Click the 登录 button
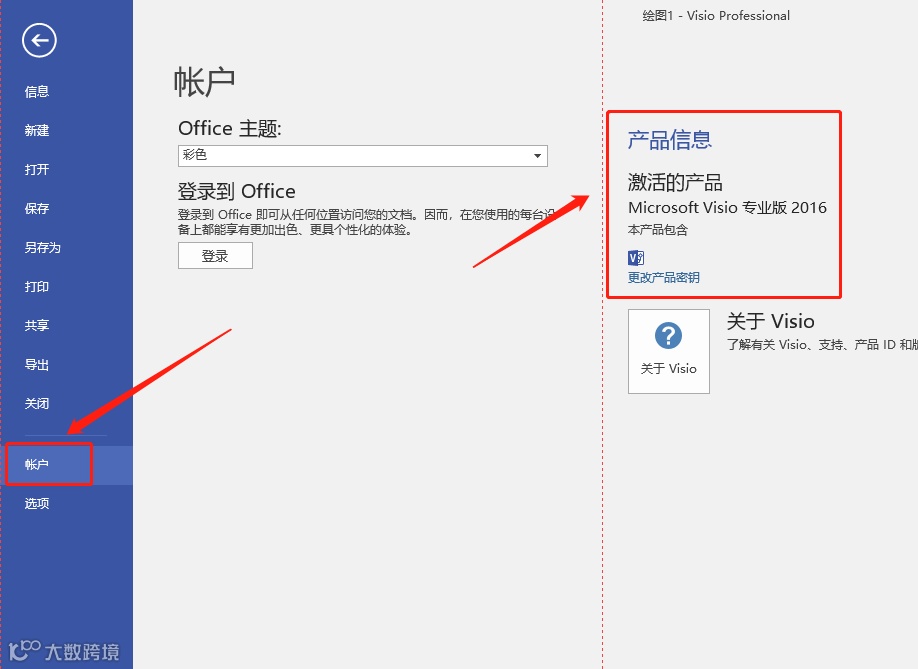 coord(215,256)
